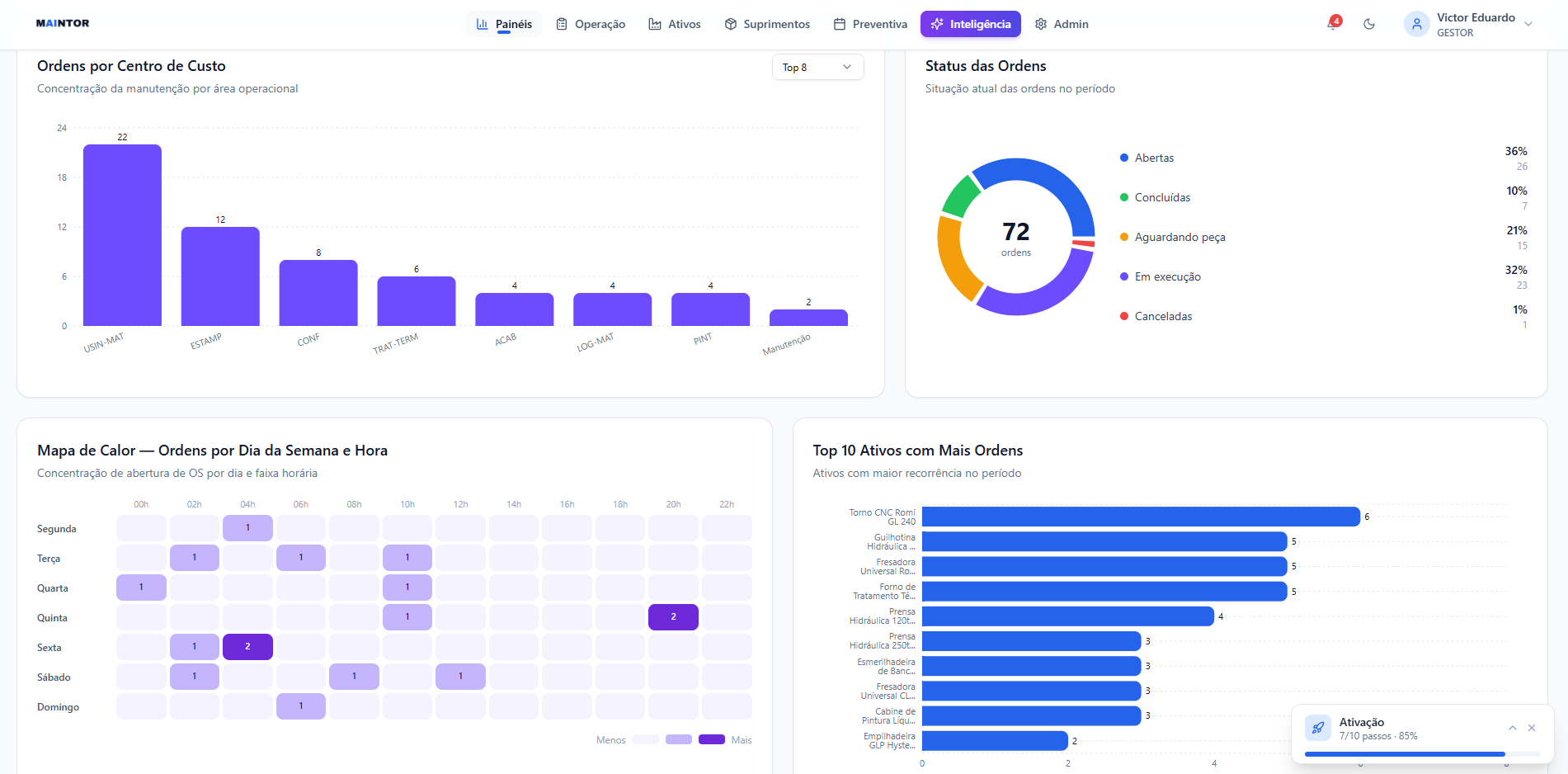Click the Quinta 20h heatmap cell
Image resolution: width=1568 pixels, height=774 pixels.
[673, 617]
